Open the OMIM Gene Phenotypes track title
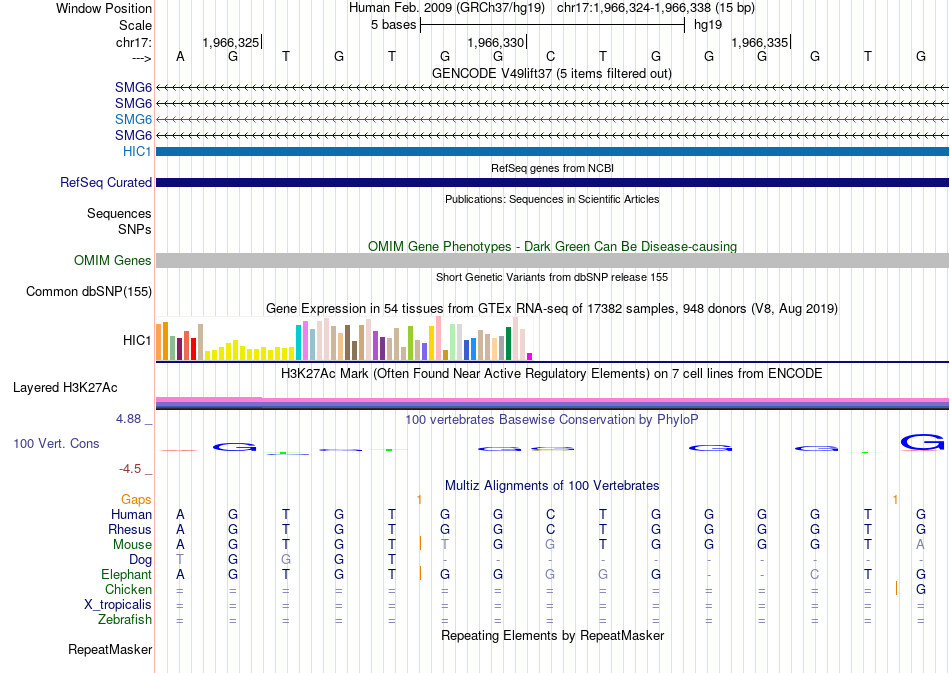Image resolution: width=950 pixels, height=673 pixels. tap(552, 246)
